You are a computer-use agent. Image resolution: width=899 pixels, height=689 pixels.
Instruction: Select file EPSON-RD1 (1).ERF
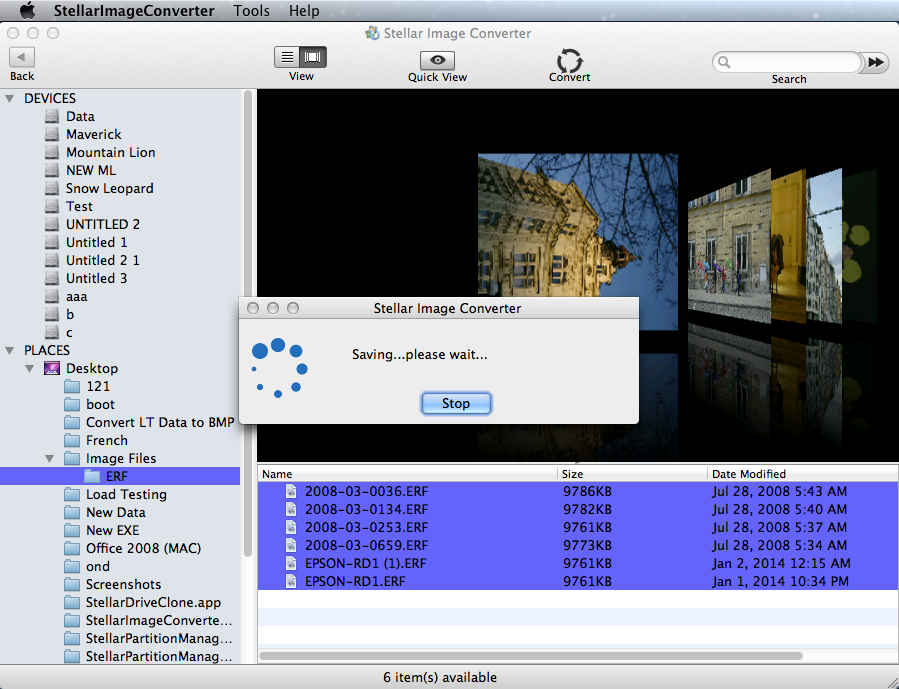pyautogui.click(x=578, y=563)
